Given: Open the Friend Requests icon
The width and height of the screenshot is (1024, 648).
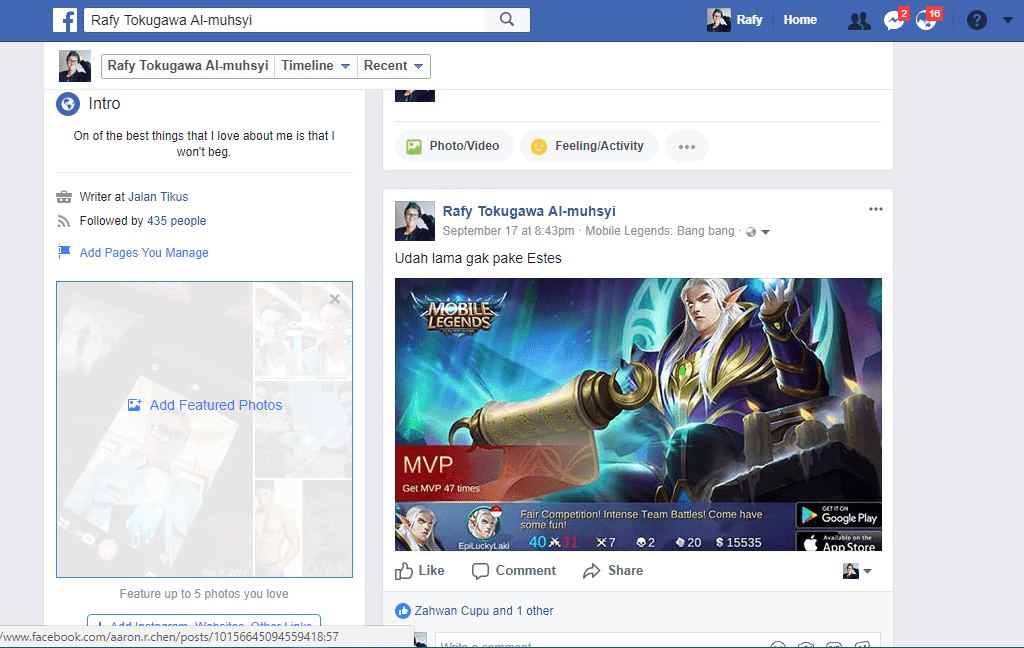Looking at the screenshot, I should pyautogui.click(x=858, y=20).
